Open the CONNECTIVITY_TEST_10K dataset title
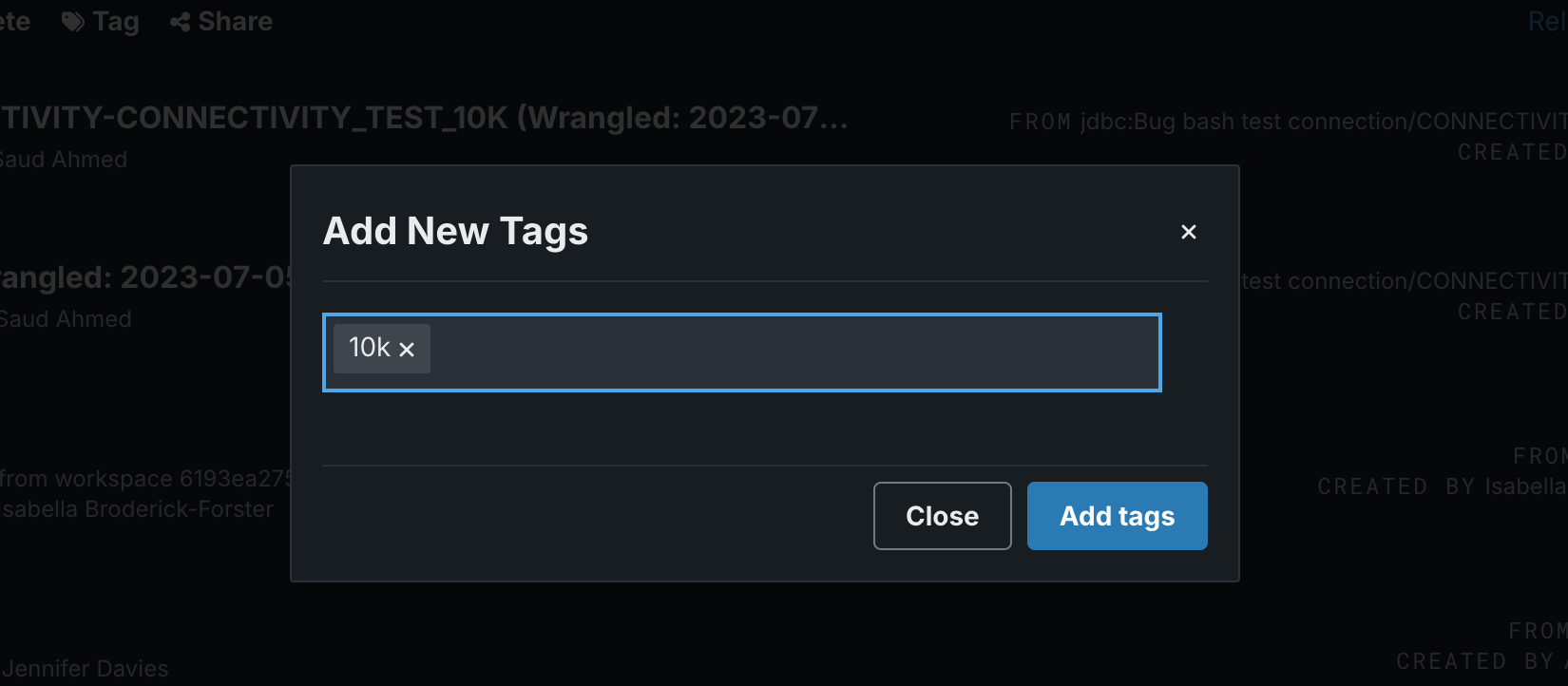The width and height of the screenshot is (1568, 686). 423,118
